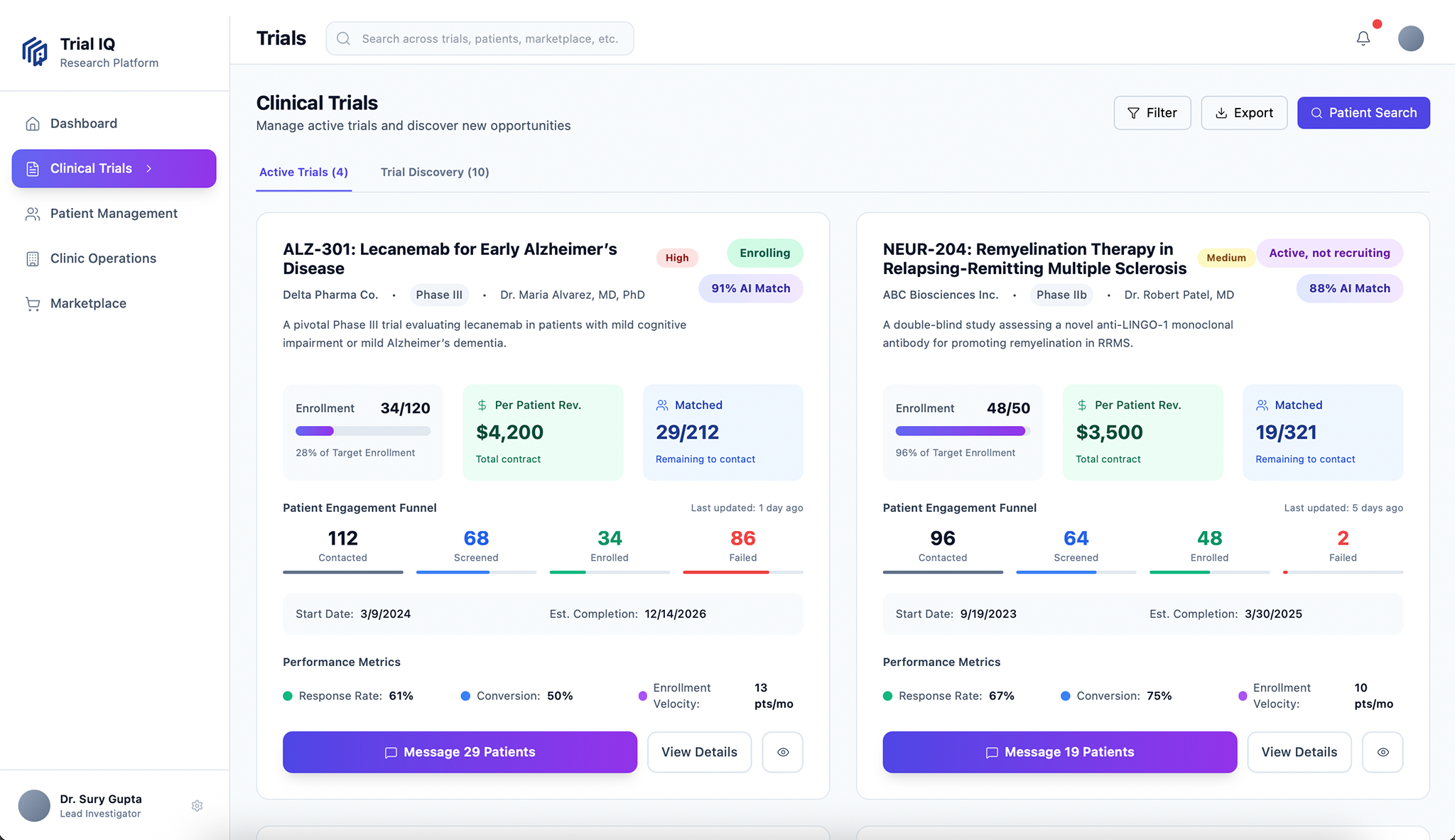Toggle visibility preview on the NEUR-204 card

(x=1382, y=752)
